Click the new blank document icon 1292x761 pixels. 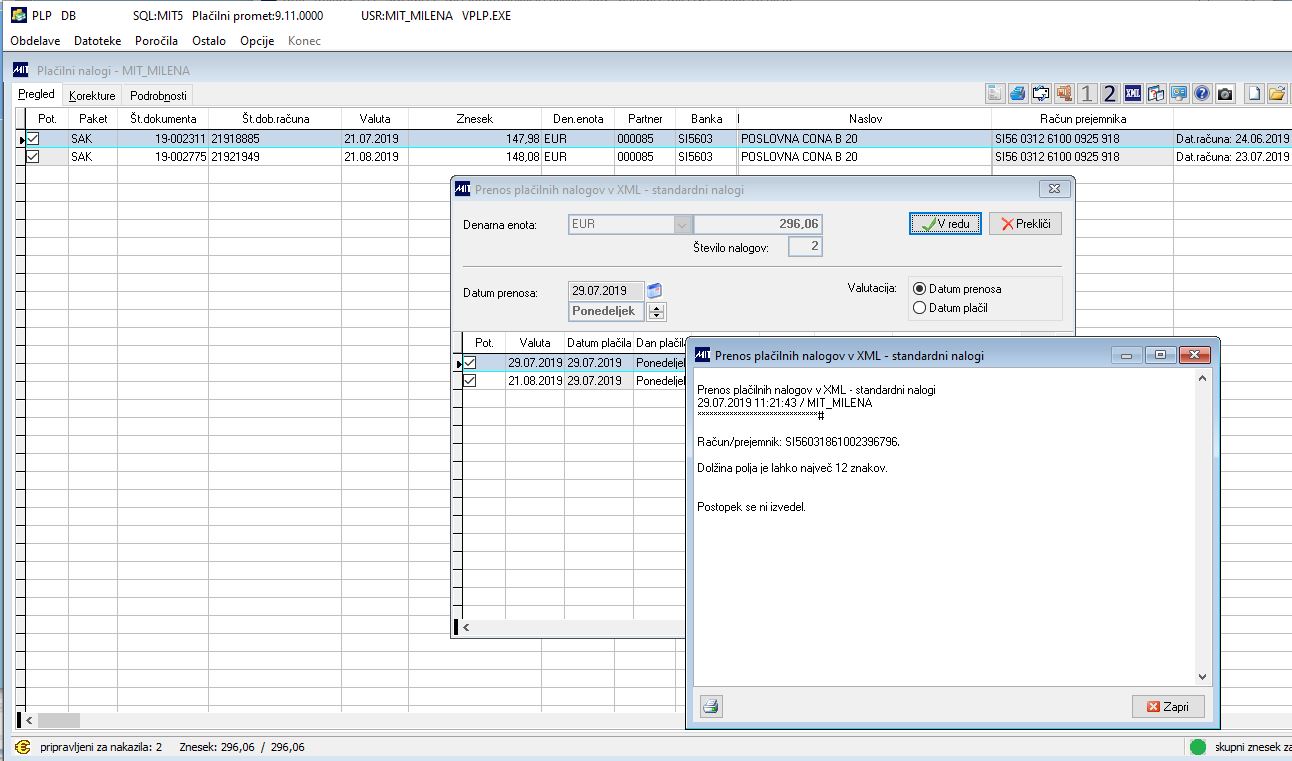coord(1254,93)
